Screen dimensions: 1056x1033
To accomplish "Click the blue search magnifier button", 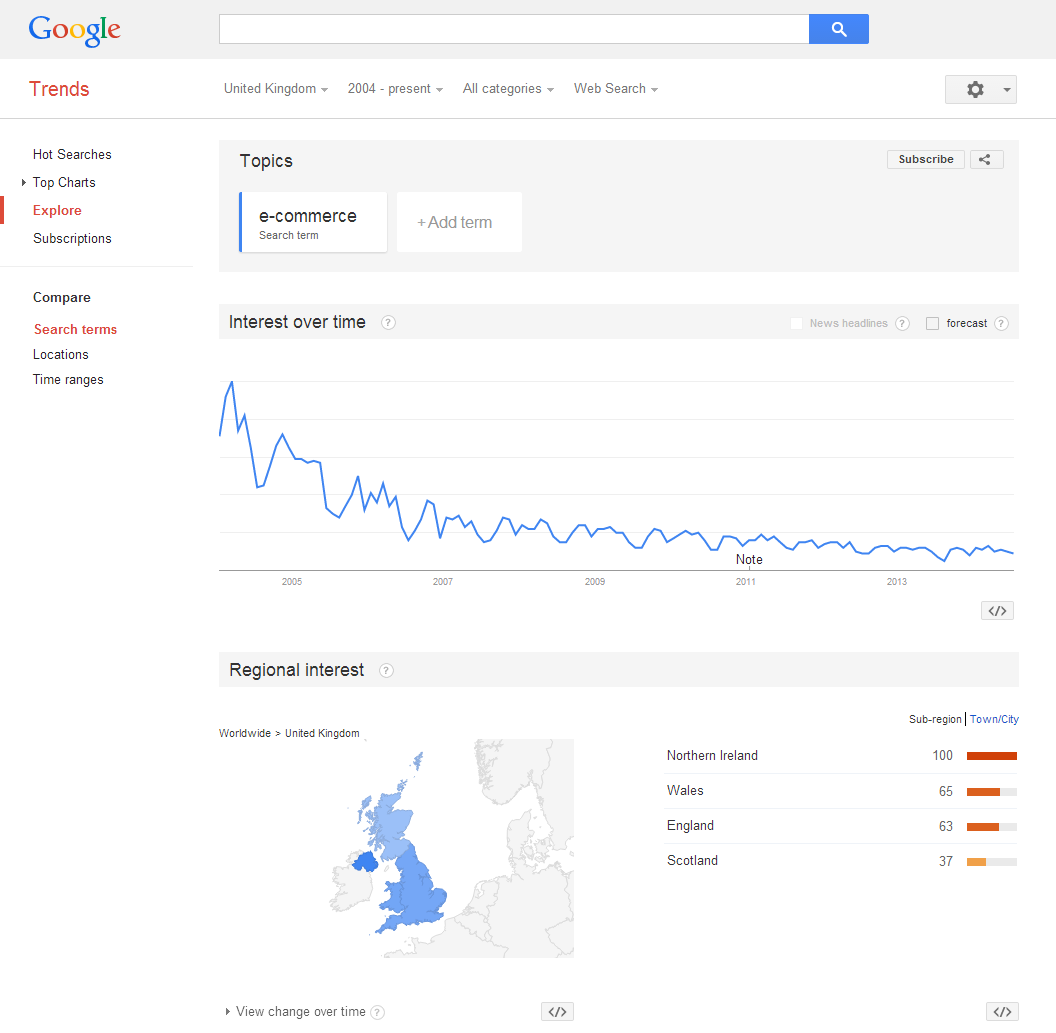I will tap(838, 29).
